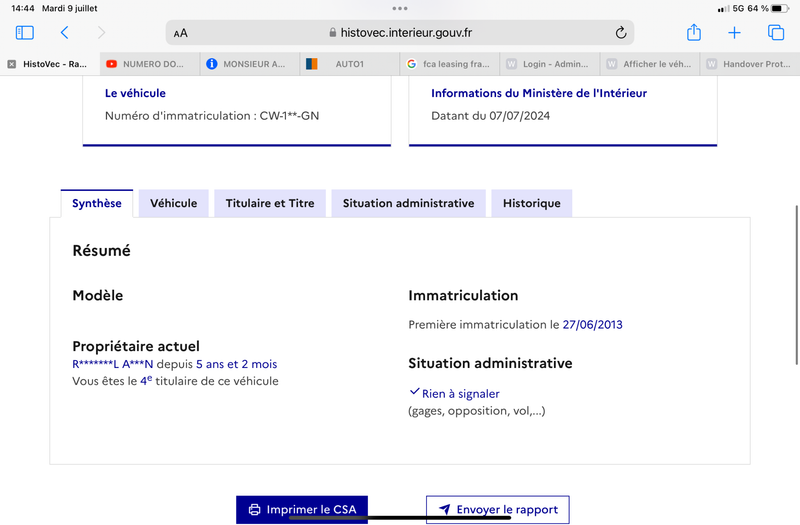Viewport: 800px width, 525px height.
Task: Switch to the Login - Admin... tab
Action: [550, 64]
